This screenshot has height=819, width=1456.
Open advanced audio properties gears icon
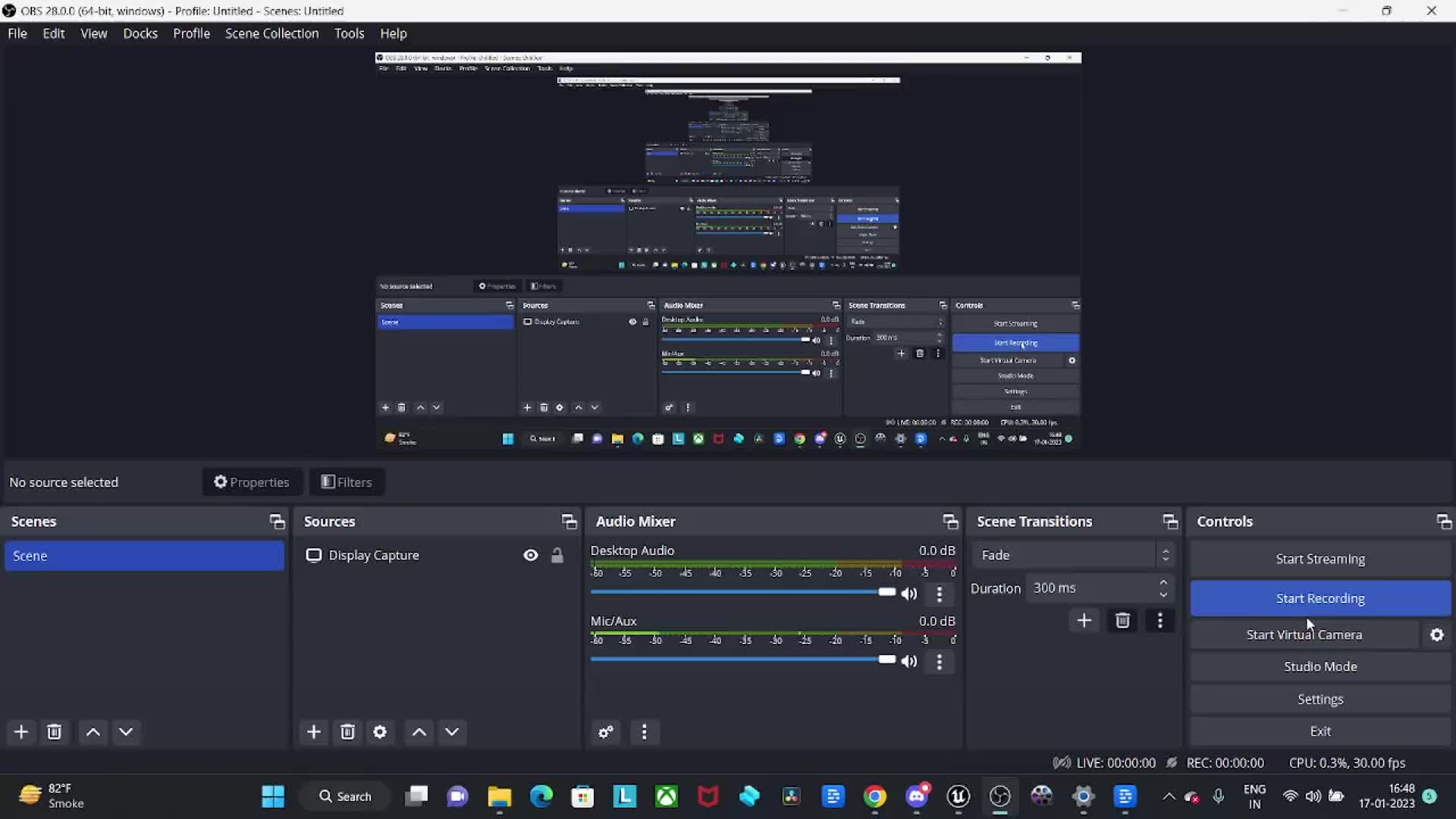click(x=605, y=732)
